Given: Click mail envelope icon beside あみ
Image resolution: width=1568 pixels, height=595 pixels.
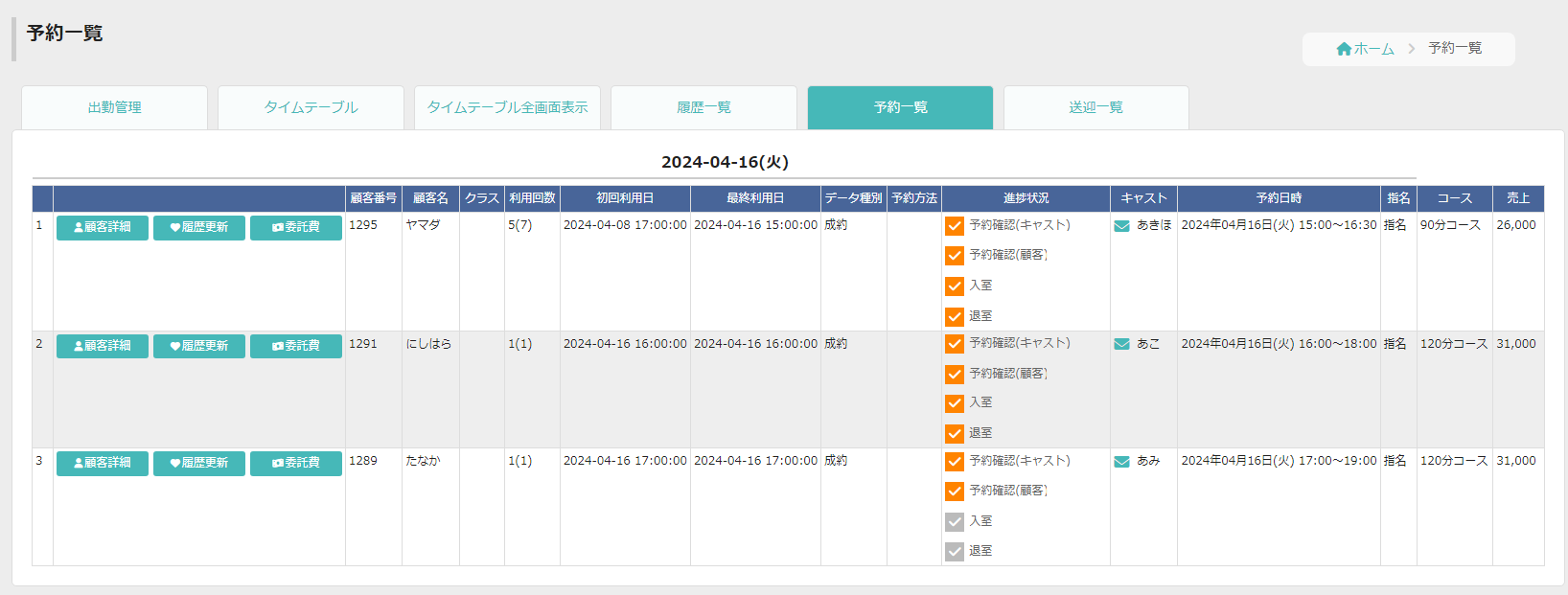Looking at the screenshot, I should pos(1121,462).
